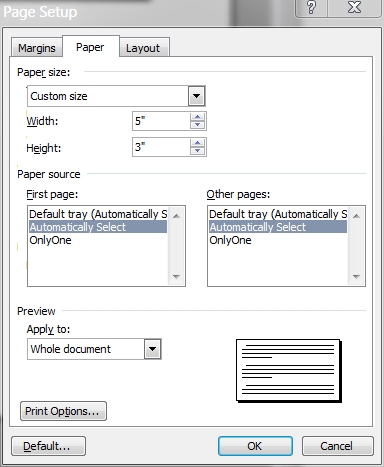384x467 pixels.
Task: Click Other pages list scroll up arrow
Action: [x=356, y=216]
